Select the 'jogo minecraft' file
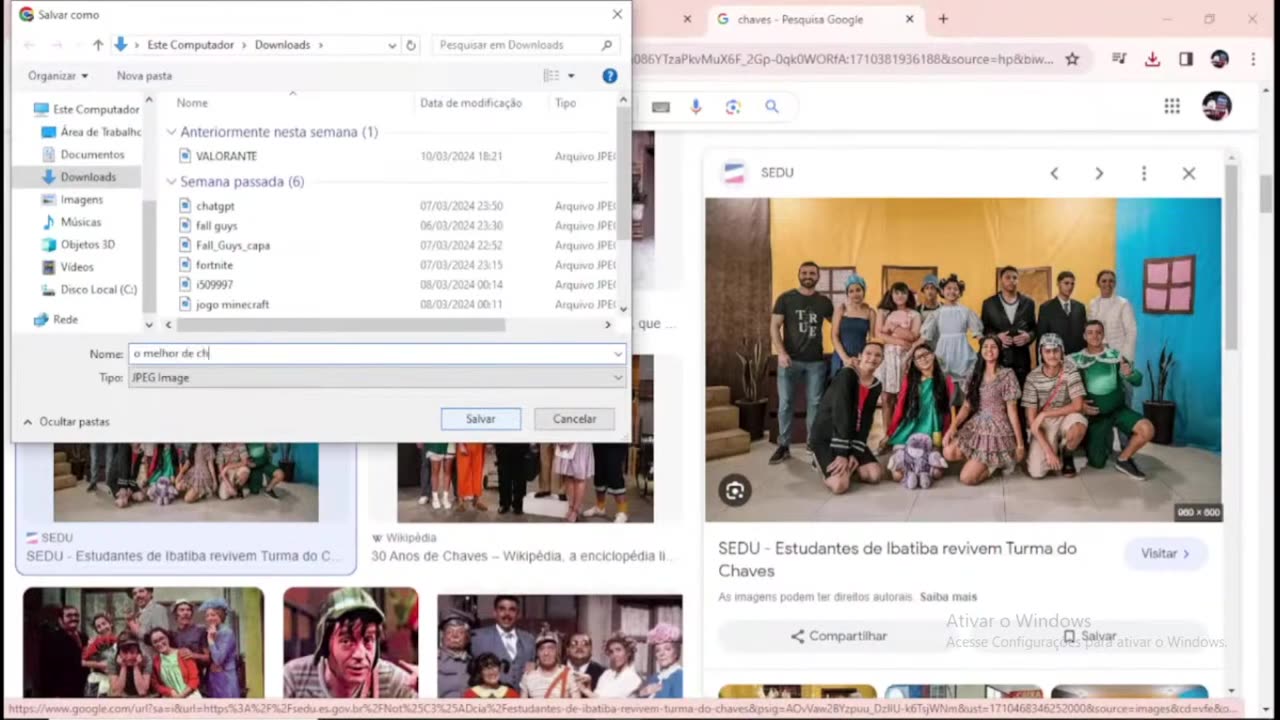Image resolution: width=1280 pixels, height=720 pixels. (232, 305)
